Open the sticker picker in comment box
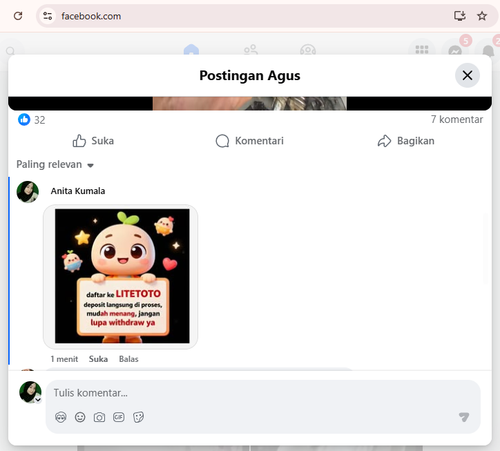The image size is (500, 451). (x=138, y=417)
